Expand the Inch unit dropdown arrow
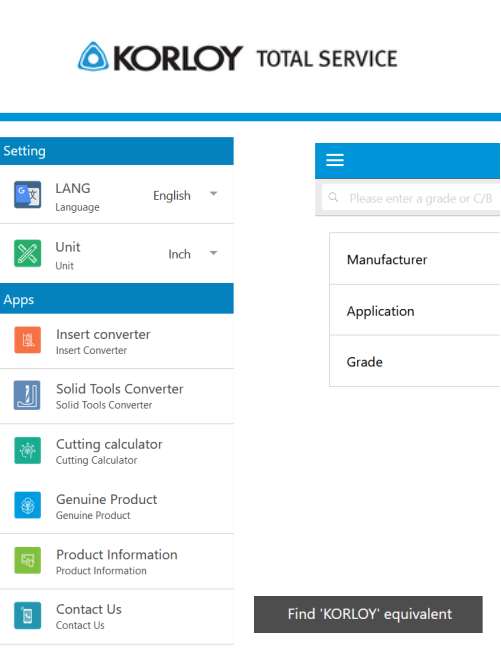 click(214, 253)
